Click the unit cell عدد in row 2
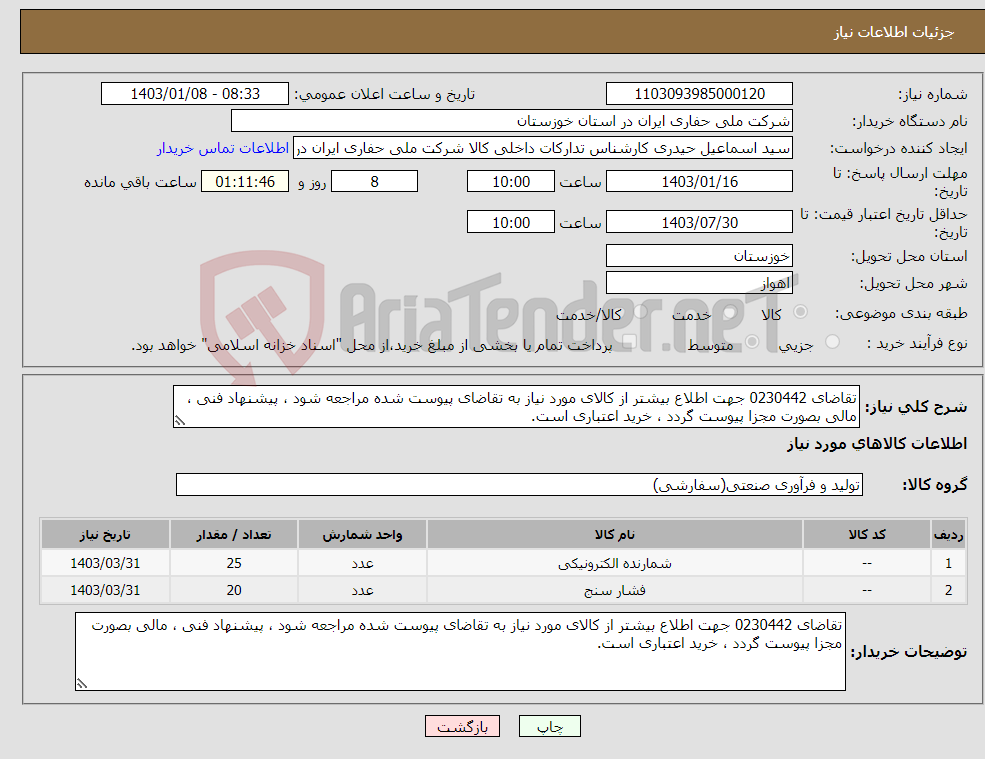 [x=362, y=590]
